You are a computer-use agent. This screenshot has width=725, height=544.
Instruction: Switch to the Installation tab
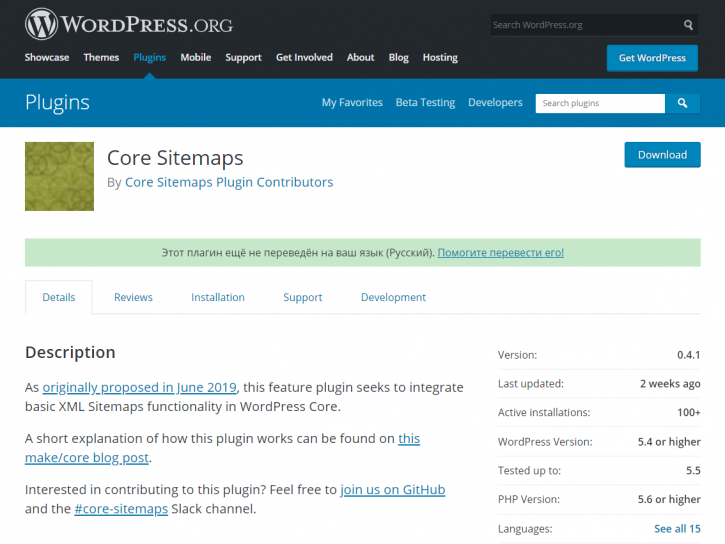(x=218, y=297)
